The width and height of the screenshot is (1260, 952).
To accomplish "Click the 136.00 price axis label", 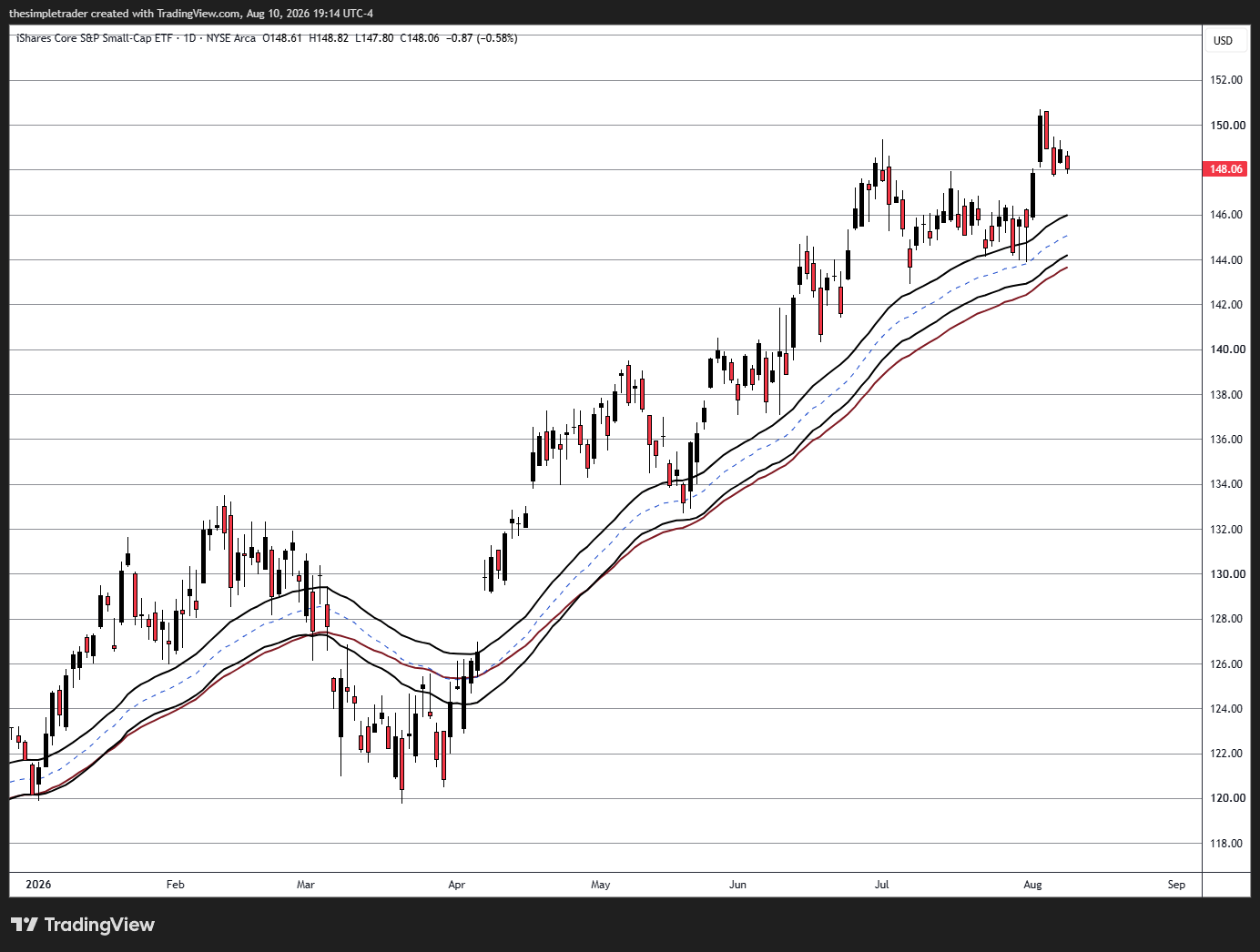I will click(1226, 440).
